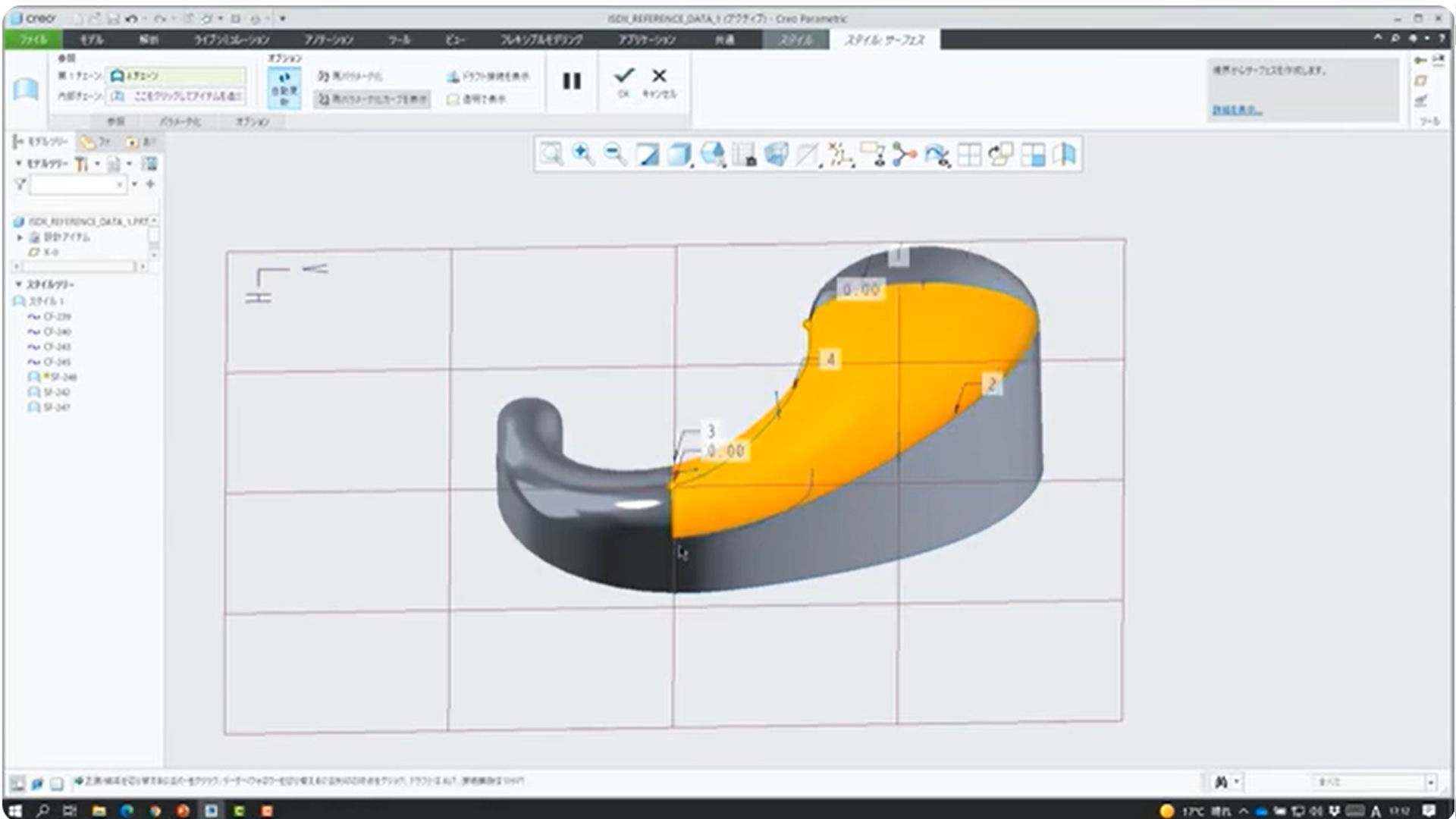Screen dimensions: 1456x819
Task: Open the File menu tab
Action: (33, 39)
